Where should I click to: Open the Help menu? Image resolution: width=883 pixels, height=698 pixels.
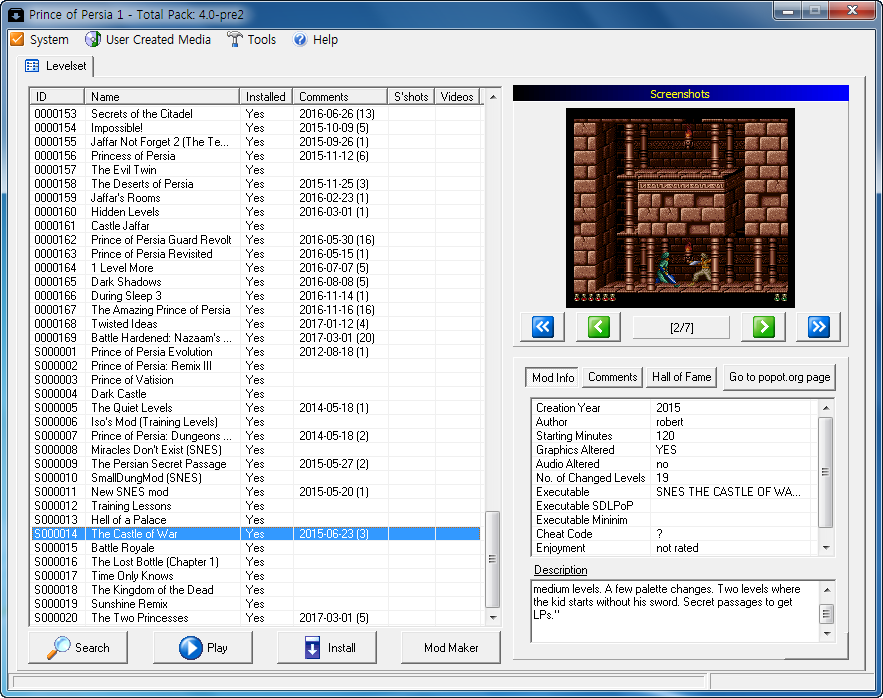[316, 39]
